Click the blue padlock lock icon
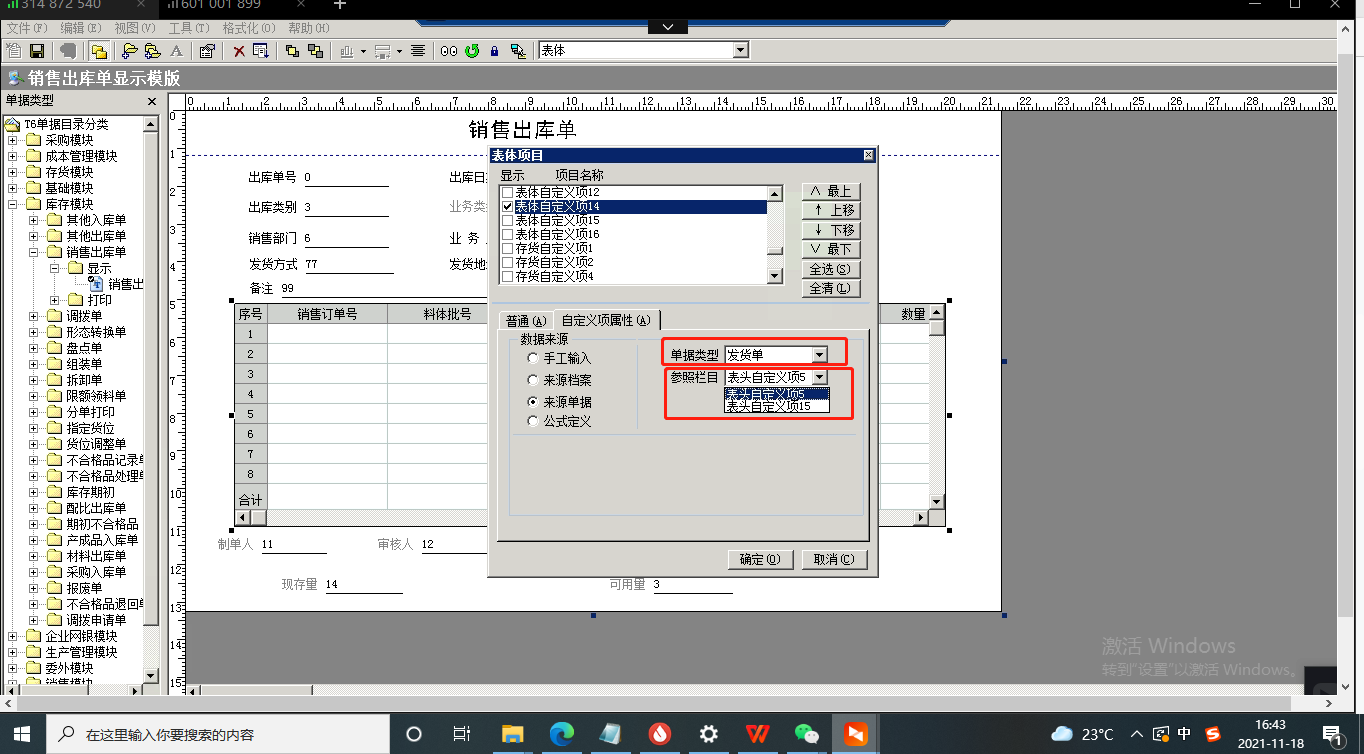Image resolution: width=1364 pixels, height=754 pixels. pyautogui.click(x=494, y=50)
